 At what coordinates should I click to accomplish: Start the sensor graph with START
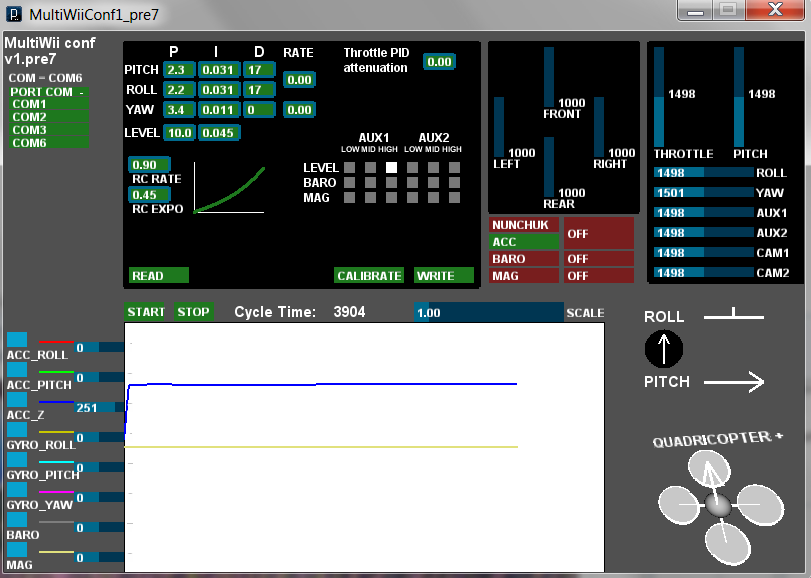145,312
